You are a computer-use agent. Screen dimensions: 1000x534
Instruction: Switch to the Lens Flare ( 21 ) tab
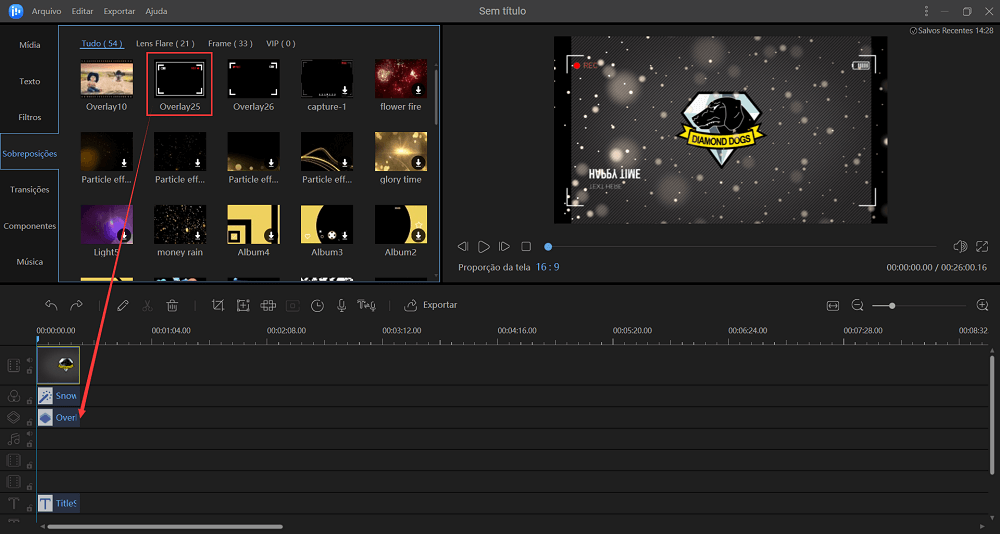pyautogui.click(x=165, y=43)
